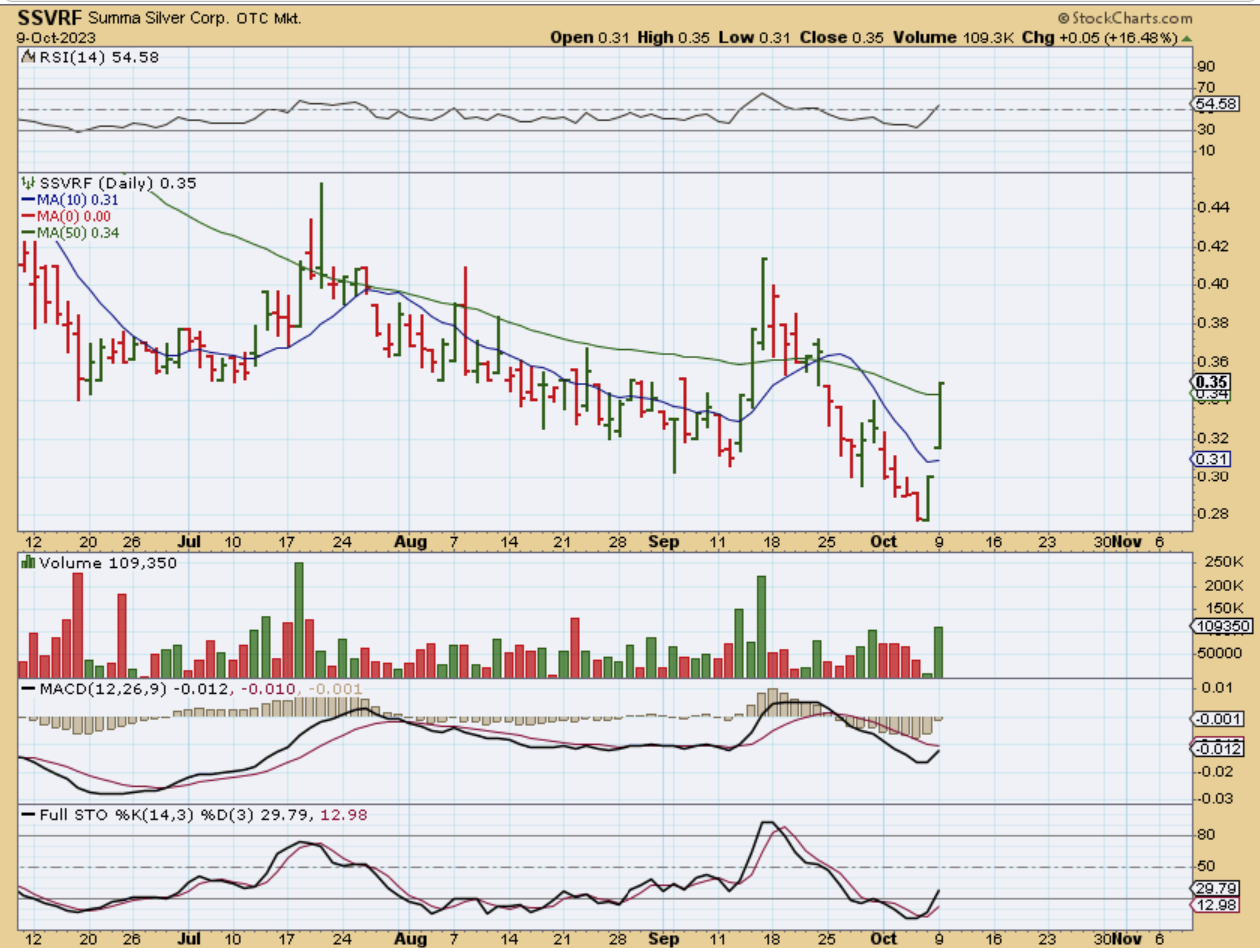The width and height of the screenshot is (1260, 948).
Task: Click the 54.58 RSI value tag on right axis
Action: (x=1215, y=104)
